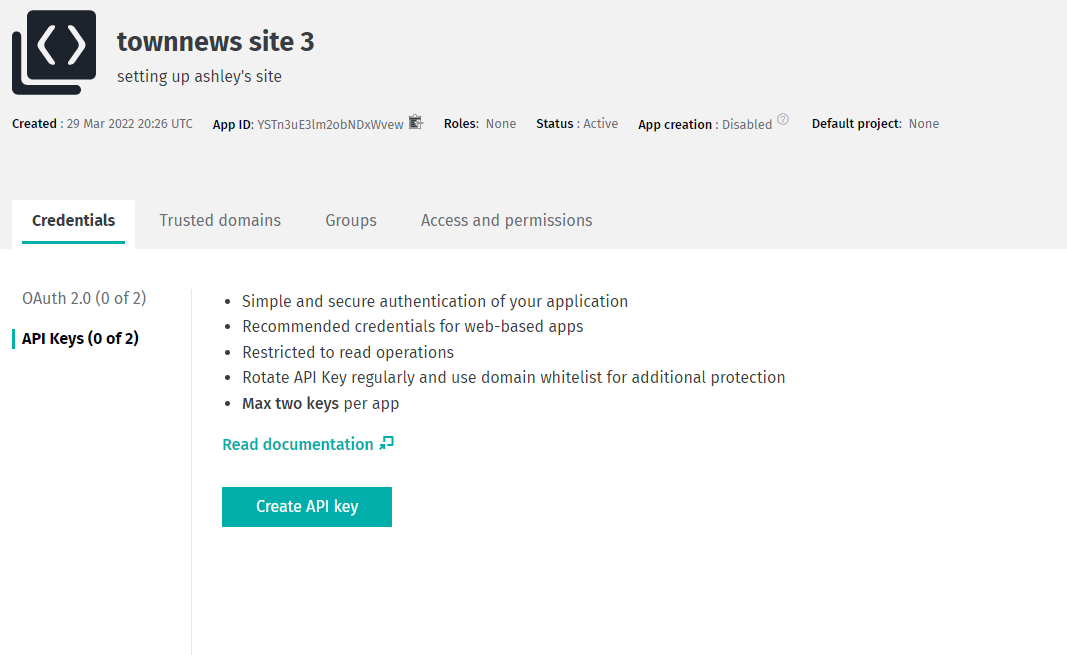
Task: Open the App creation help tooltip icon
Action: click(782, 118)
